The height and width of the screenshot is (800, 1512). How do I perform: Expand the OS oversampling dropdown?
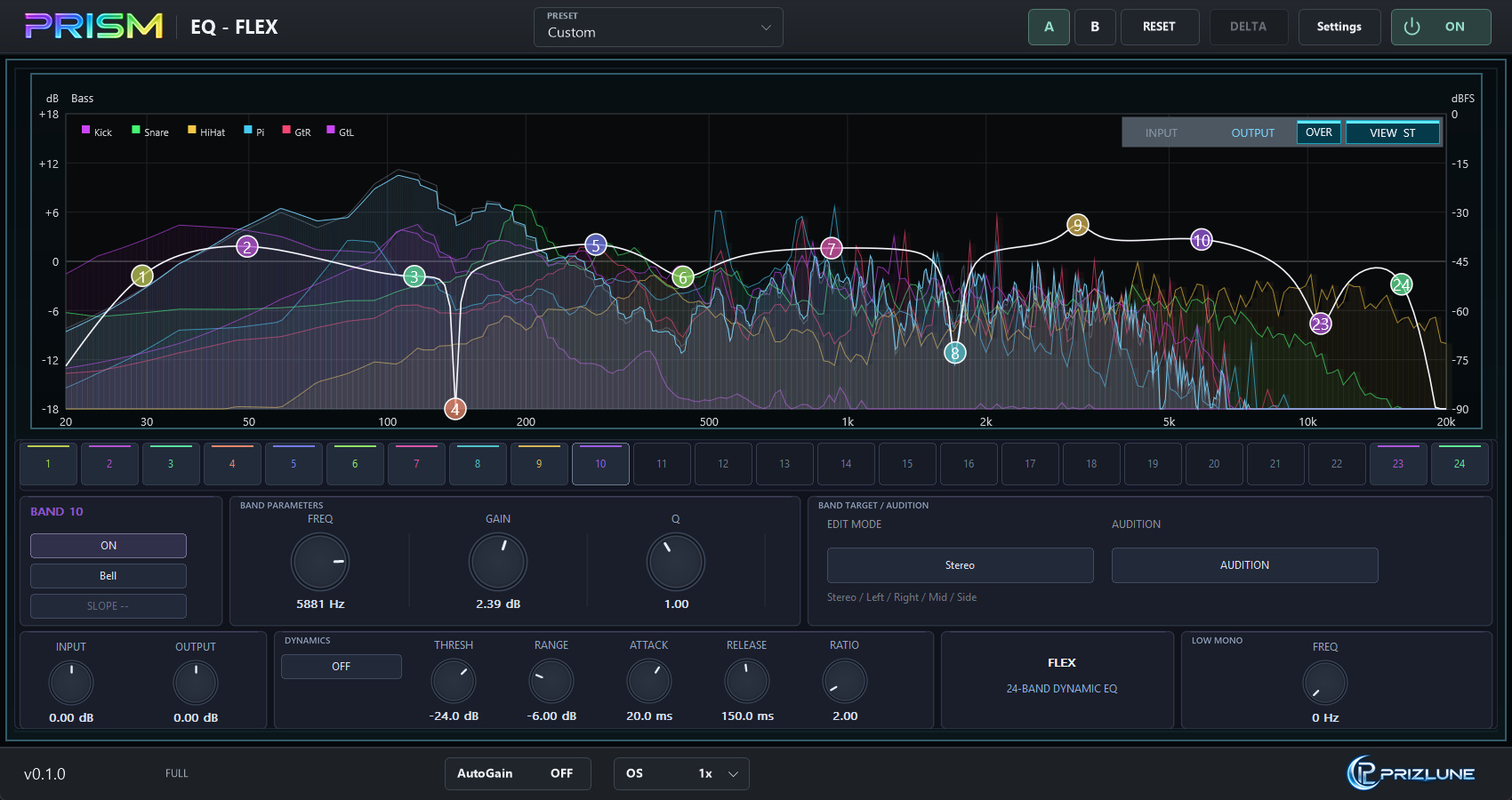681,773
